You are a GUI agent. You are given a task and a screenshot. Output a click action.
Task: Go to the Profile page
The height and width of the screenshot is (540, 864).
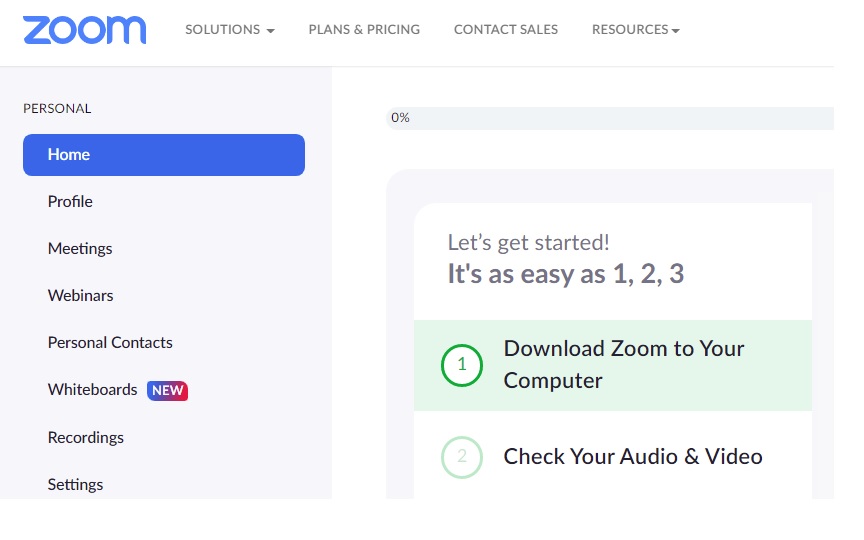(x=70, y=202)
